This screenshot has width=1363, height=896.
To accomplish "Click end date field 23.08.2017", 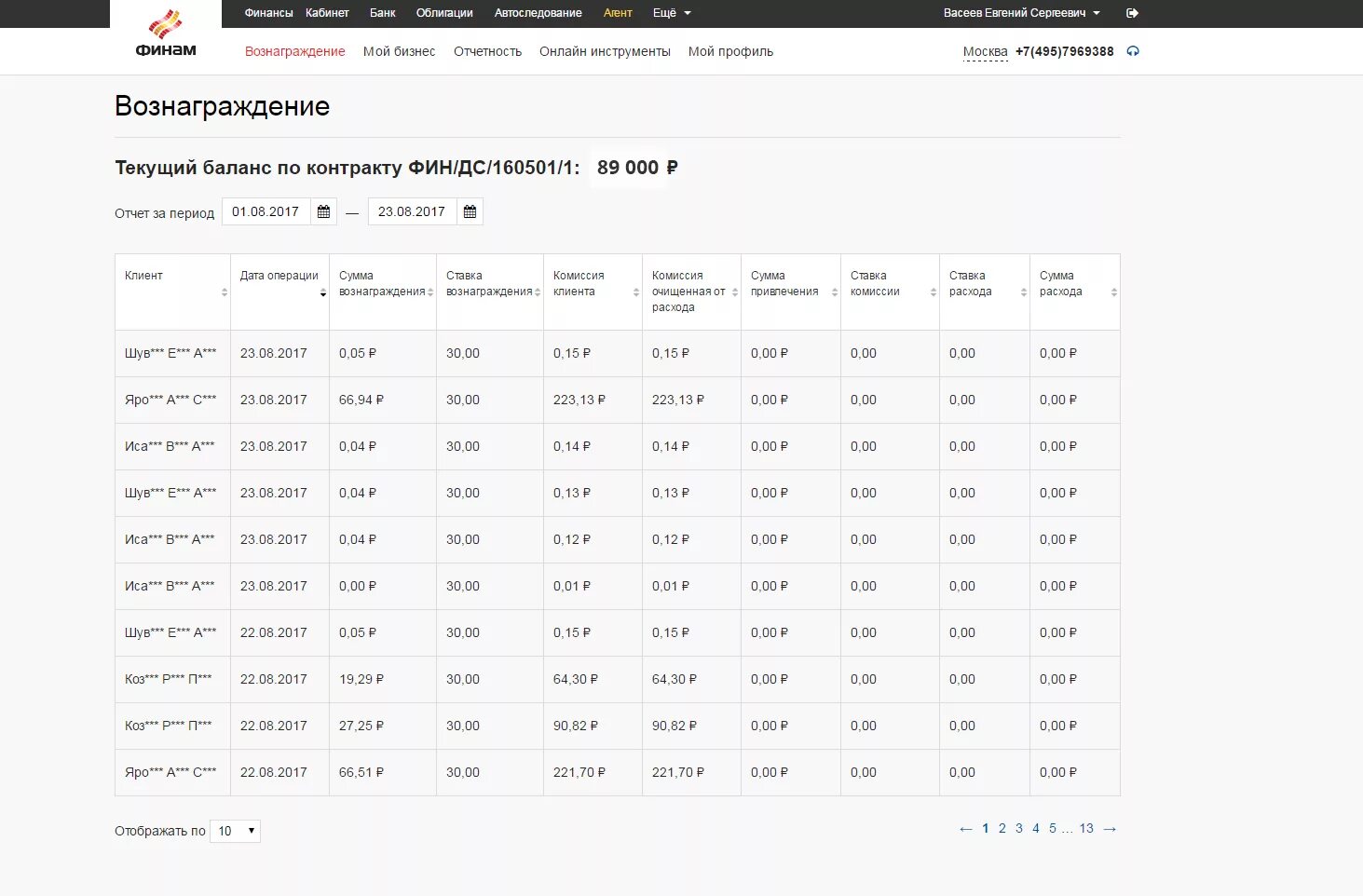I will tap(413, 212).
